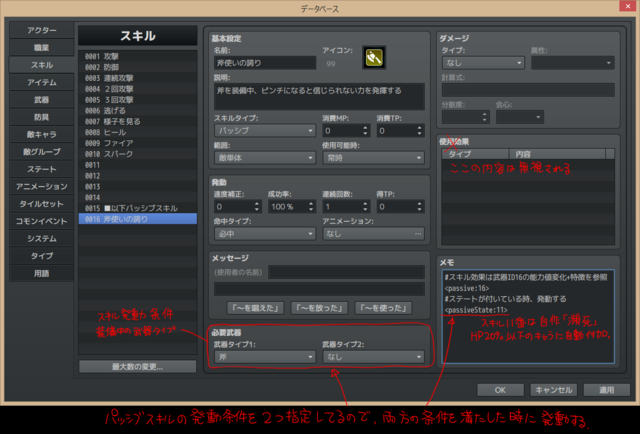
Task: Select skill 0006 逃げる
Action: pyautogui.click(x=138, y=111)
